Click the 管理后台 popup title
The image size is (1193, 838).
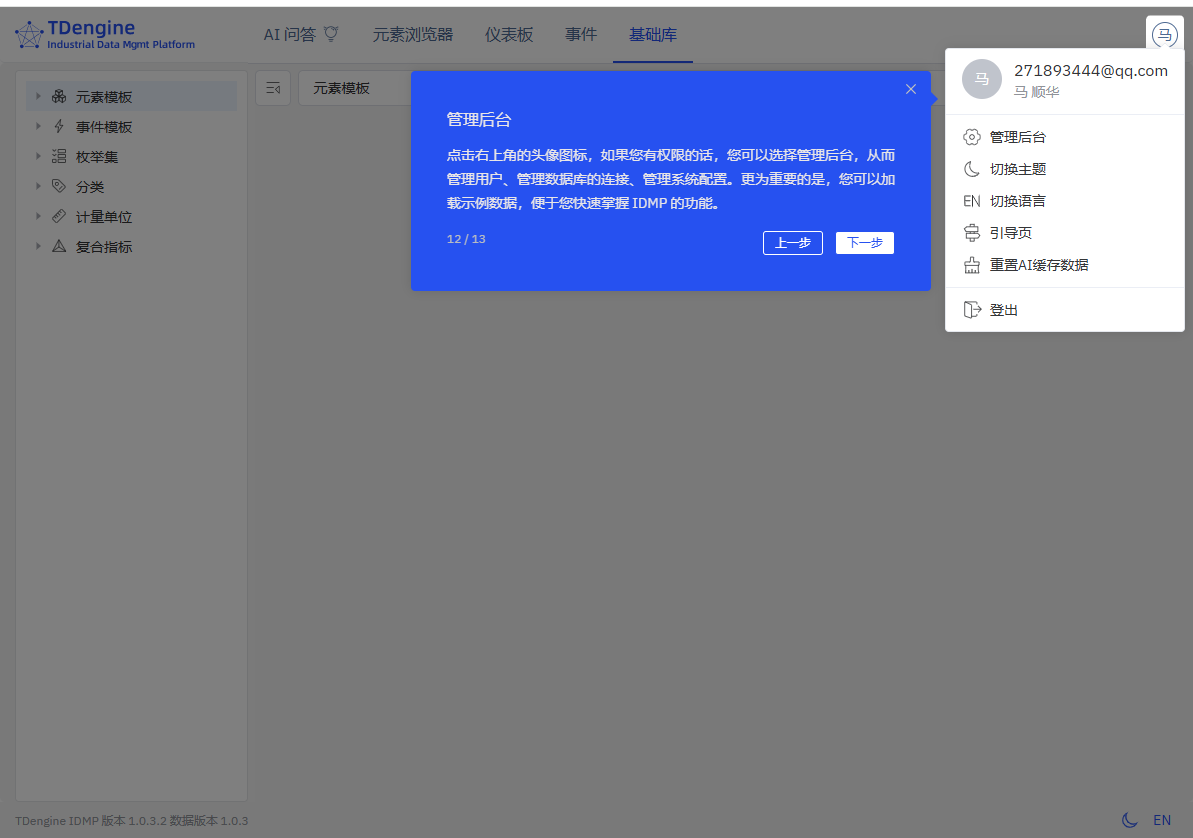[x=479, y=119]
